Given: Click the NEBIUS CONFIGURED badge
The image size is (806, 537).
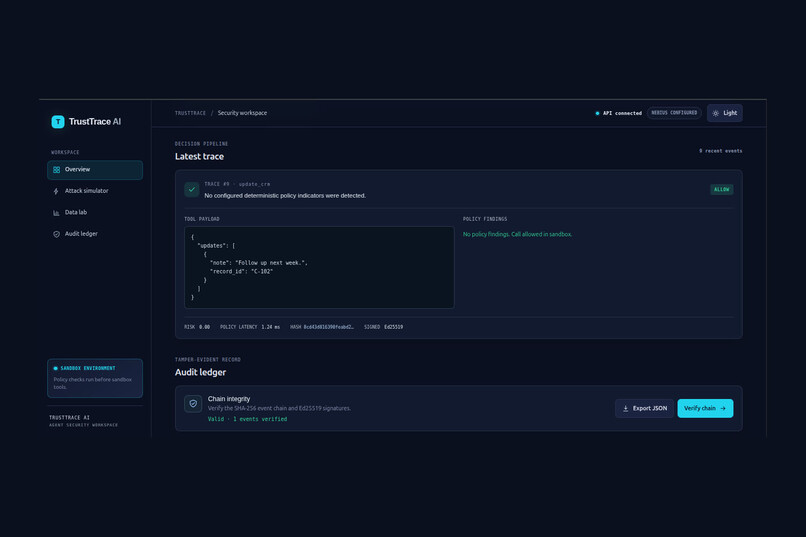Looking at the screenshot, I should coord(674,113).
